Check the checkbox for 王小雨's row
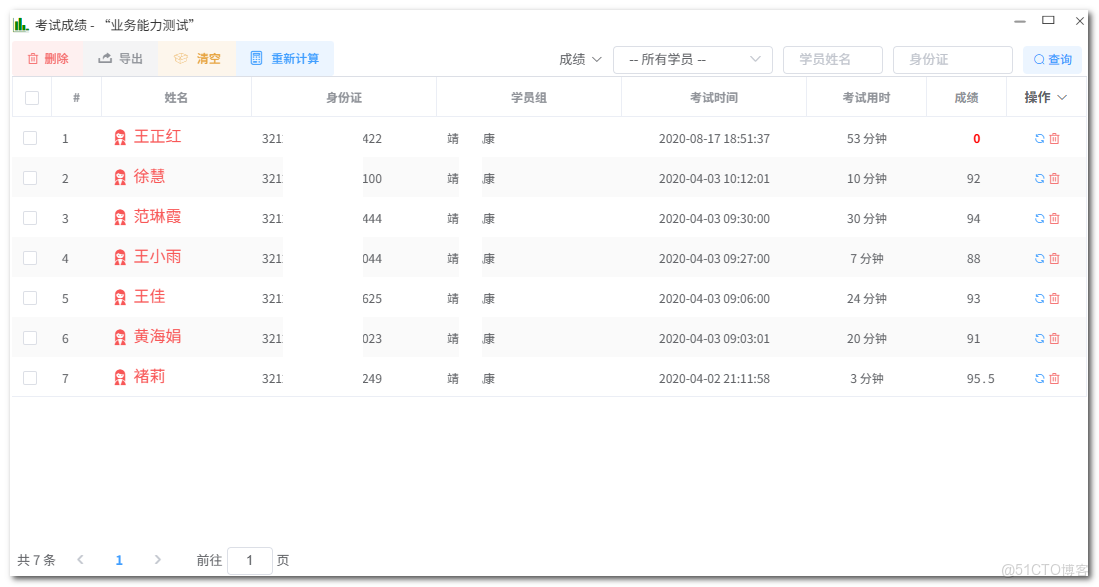The width and height of the screenshot is (1099, 587). pyautogui.click(x=30, y=258)
